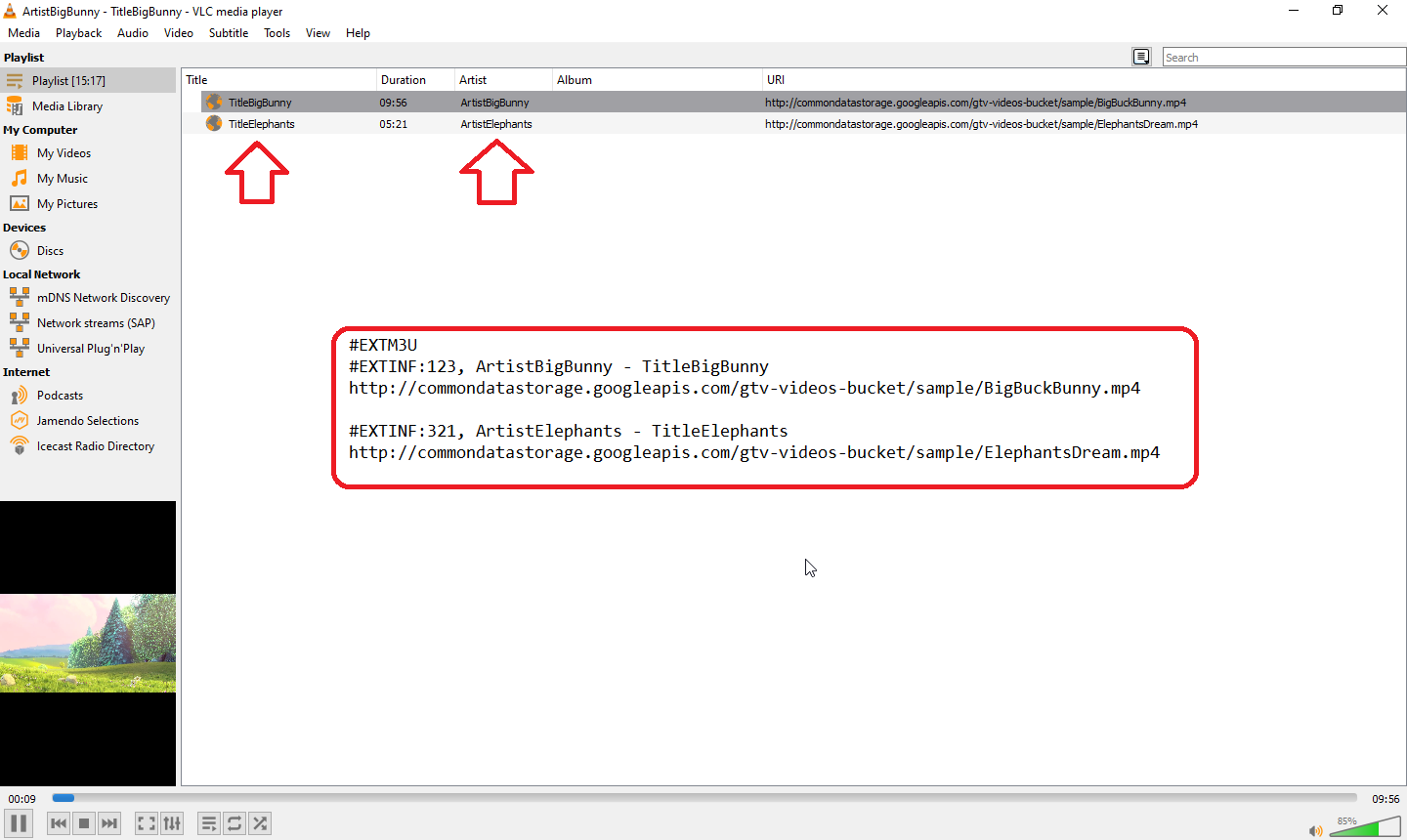The image size is (1407, 840).
Task: Skip to previous media in playlist
Action: click(x=59, y=823)
